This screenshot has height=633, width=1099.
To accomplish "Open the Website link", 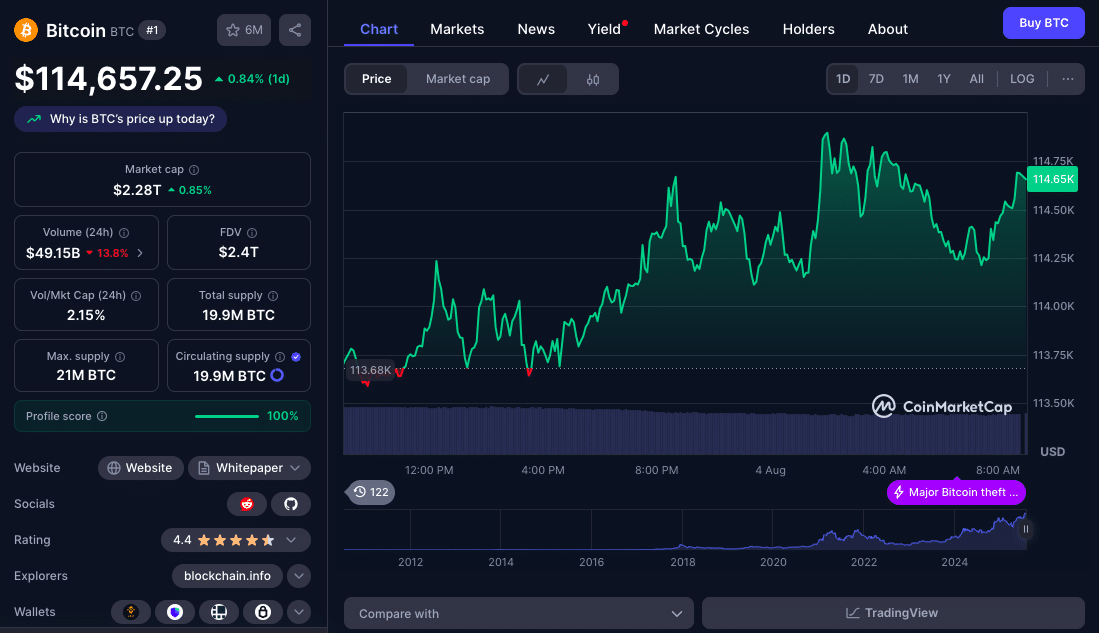I will 140,468.
